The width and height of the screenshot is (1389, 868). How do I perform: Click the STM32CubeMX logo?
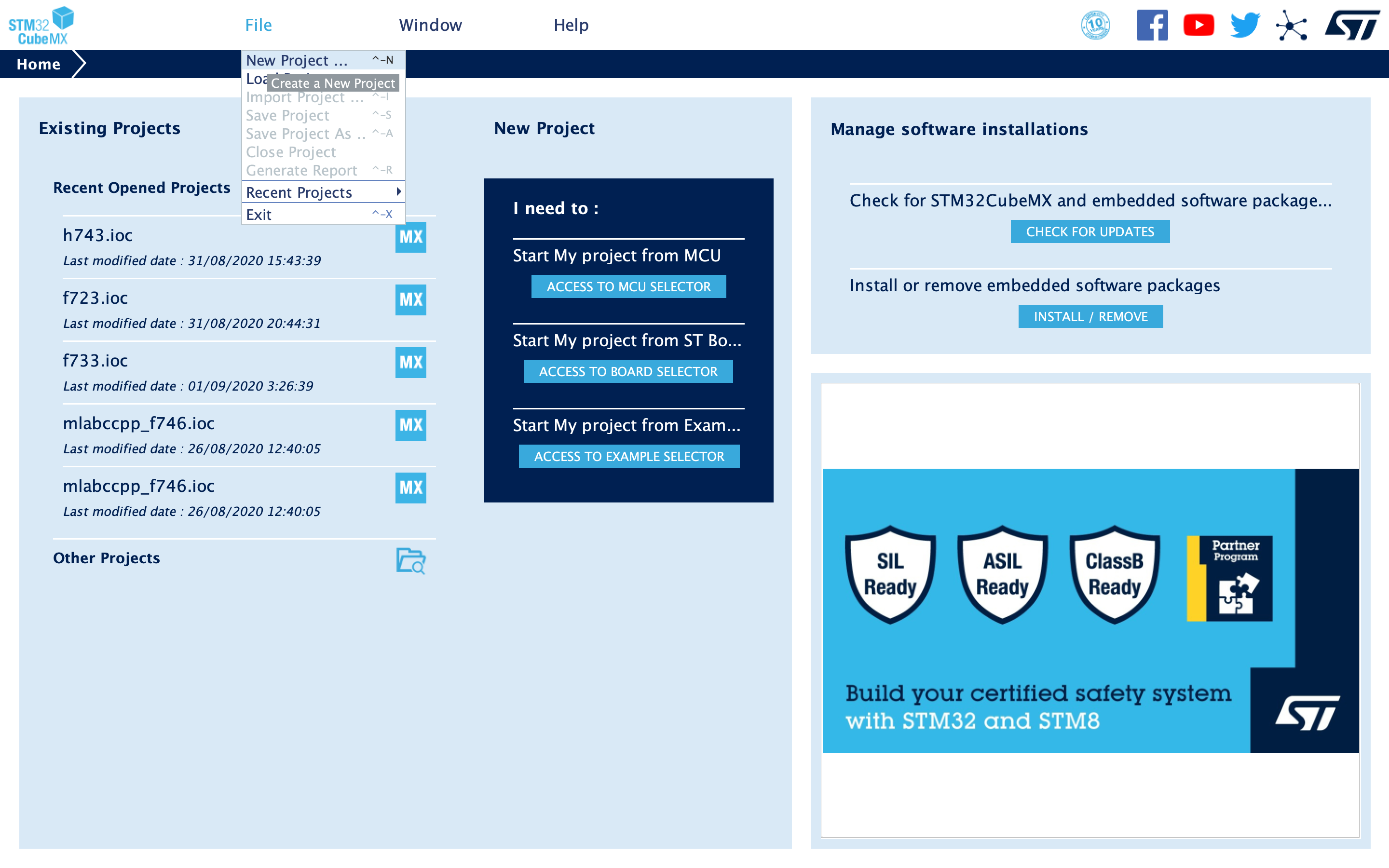(41, 25)
